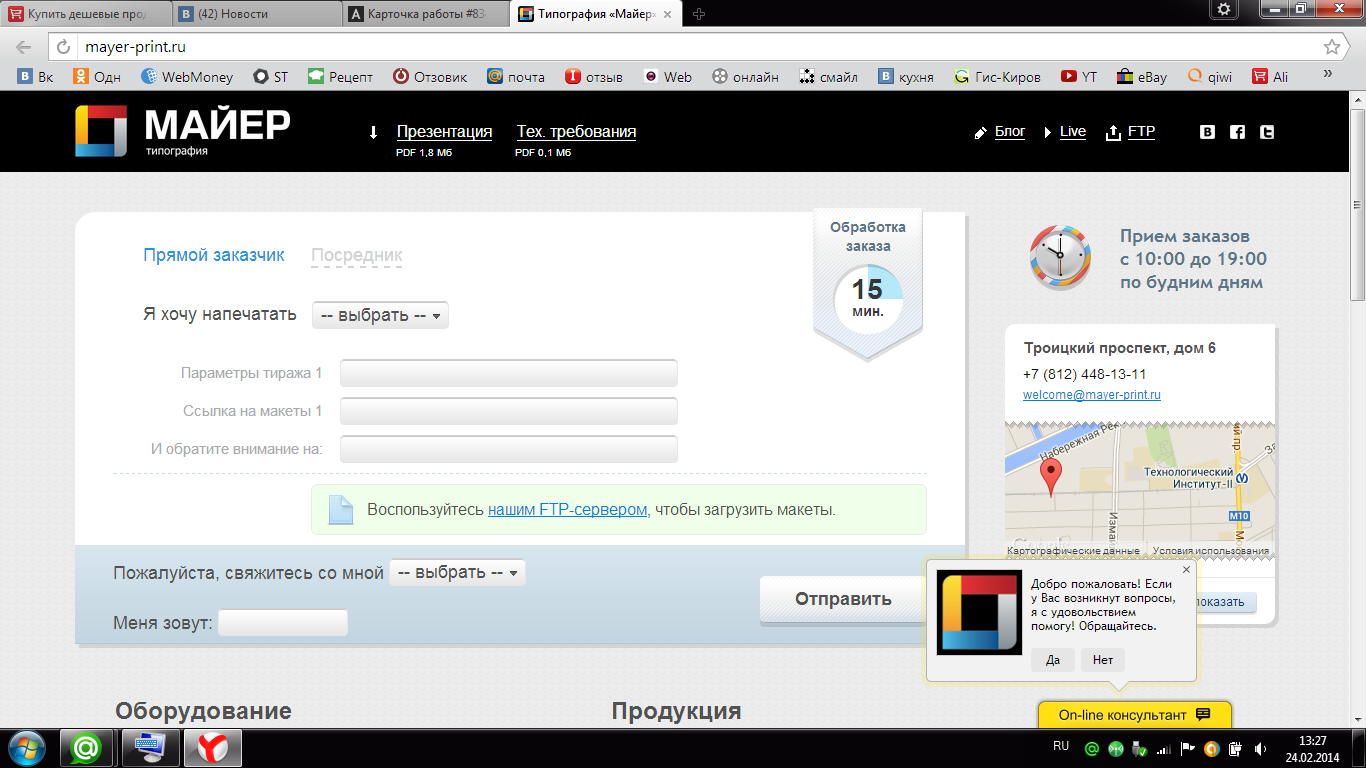Screen dimensions: 1366x768
Task: Open the Рецепт bookmark
Action: [x=340, y=76]
